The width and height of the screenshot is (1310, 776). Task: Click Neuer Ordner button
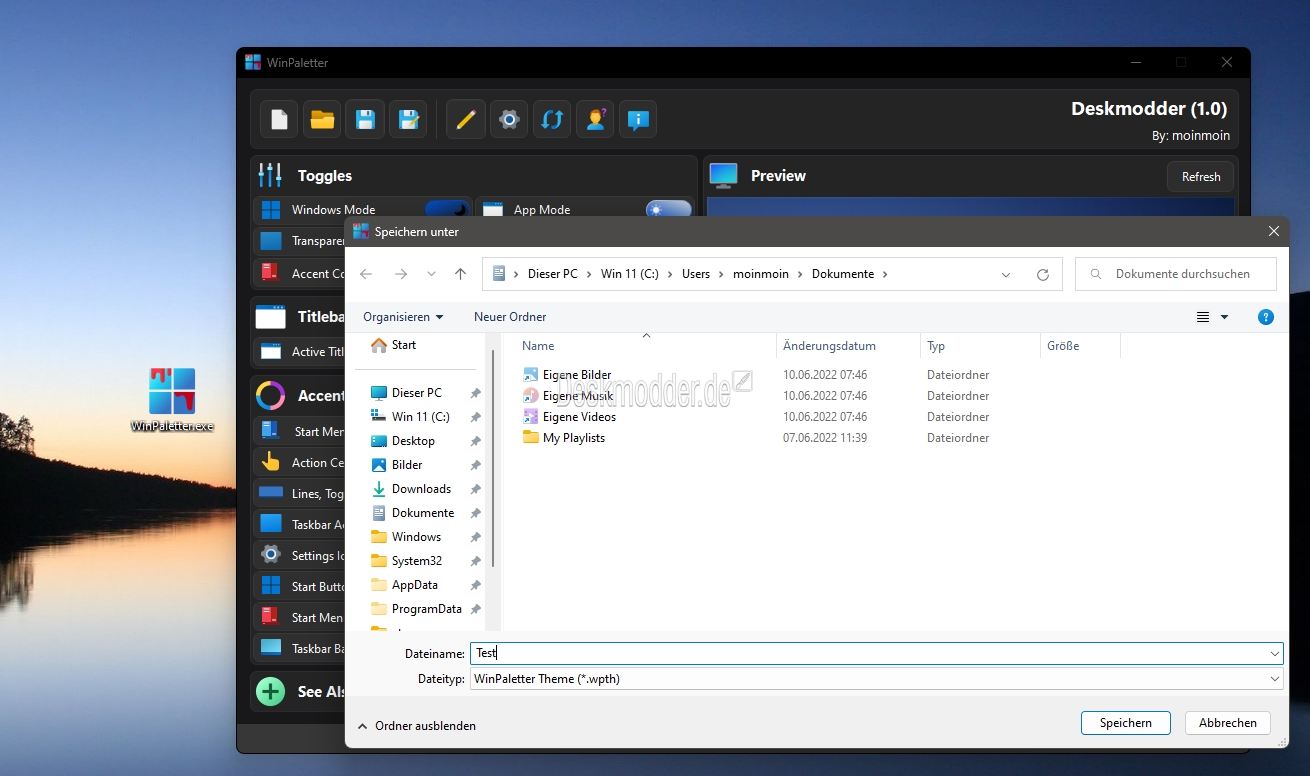510,317
